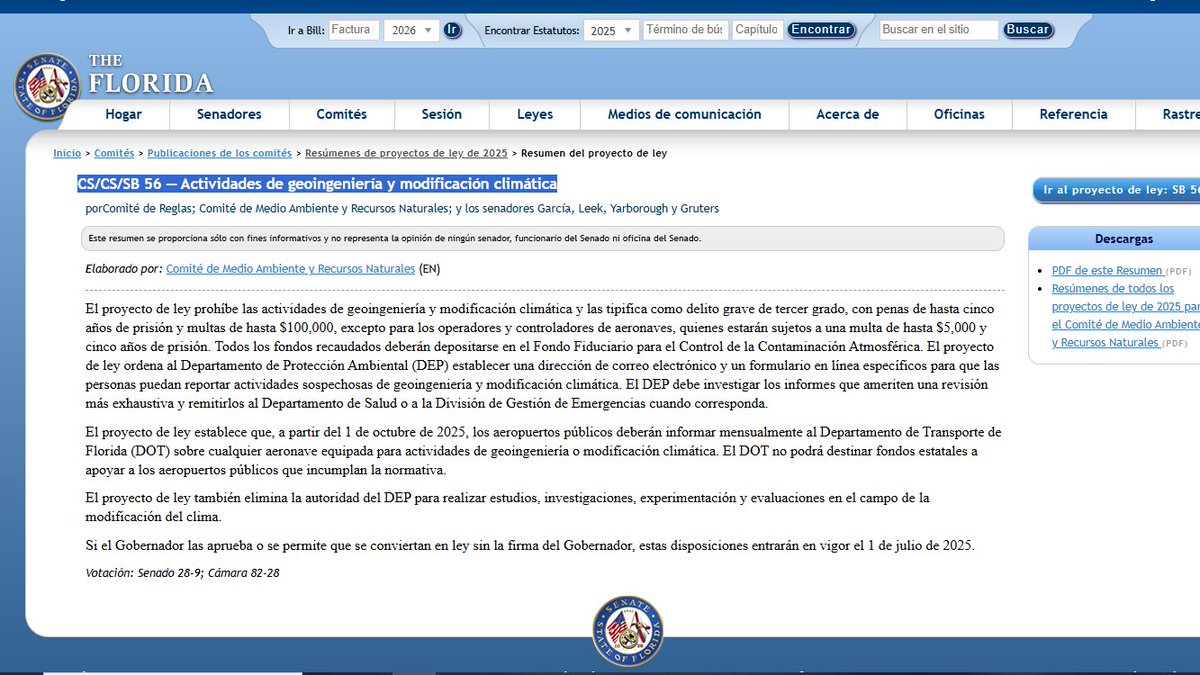The height and width of the screenshot is (675, 1200).
Task: Open the Resúmenes de todos los proyectos de ley link
Action: tap(1125, 316)
